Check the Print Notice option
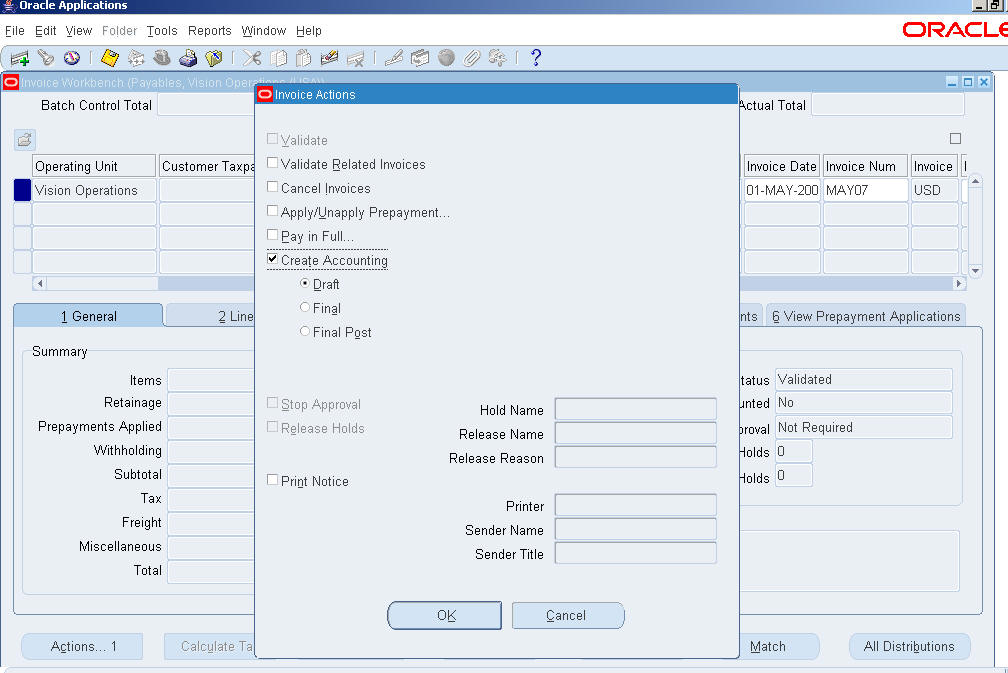 [273, 480]
